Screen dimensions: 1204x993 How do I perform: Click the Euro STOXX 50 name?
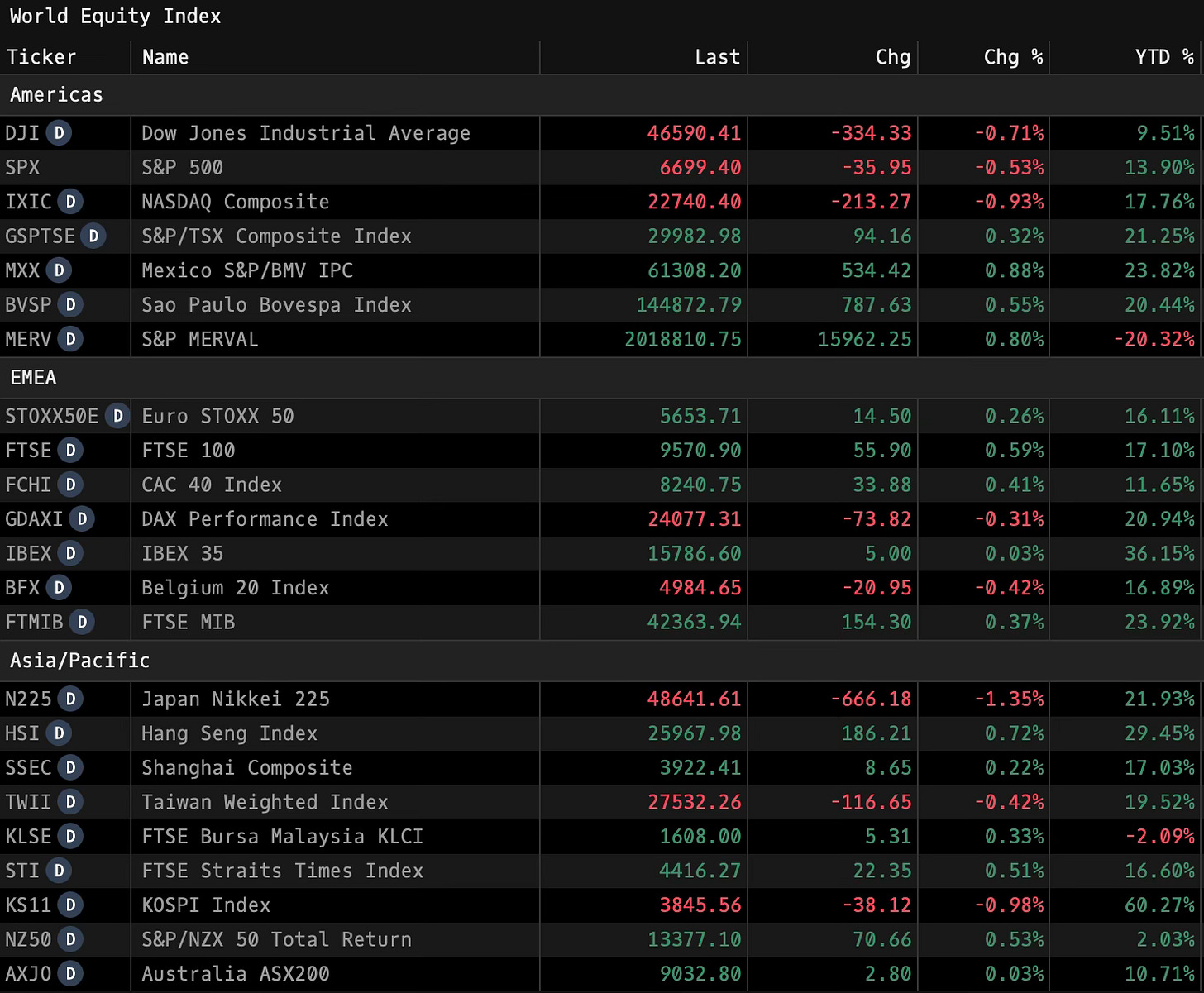(x=217, y=416)
